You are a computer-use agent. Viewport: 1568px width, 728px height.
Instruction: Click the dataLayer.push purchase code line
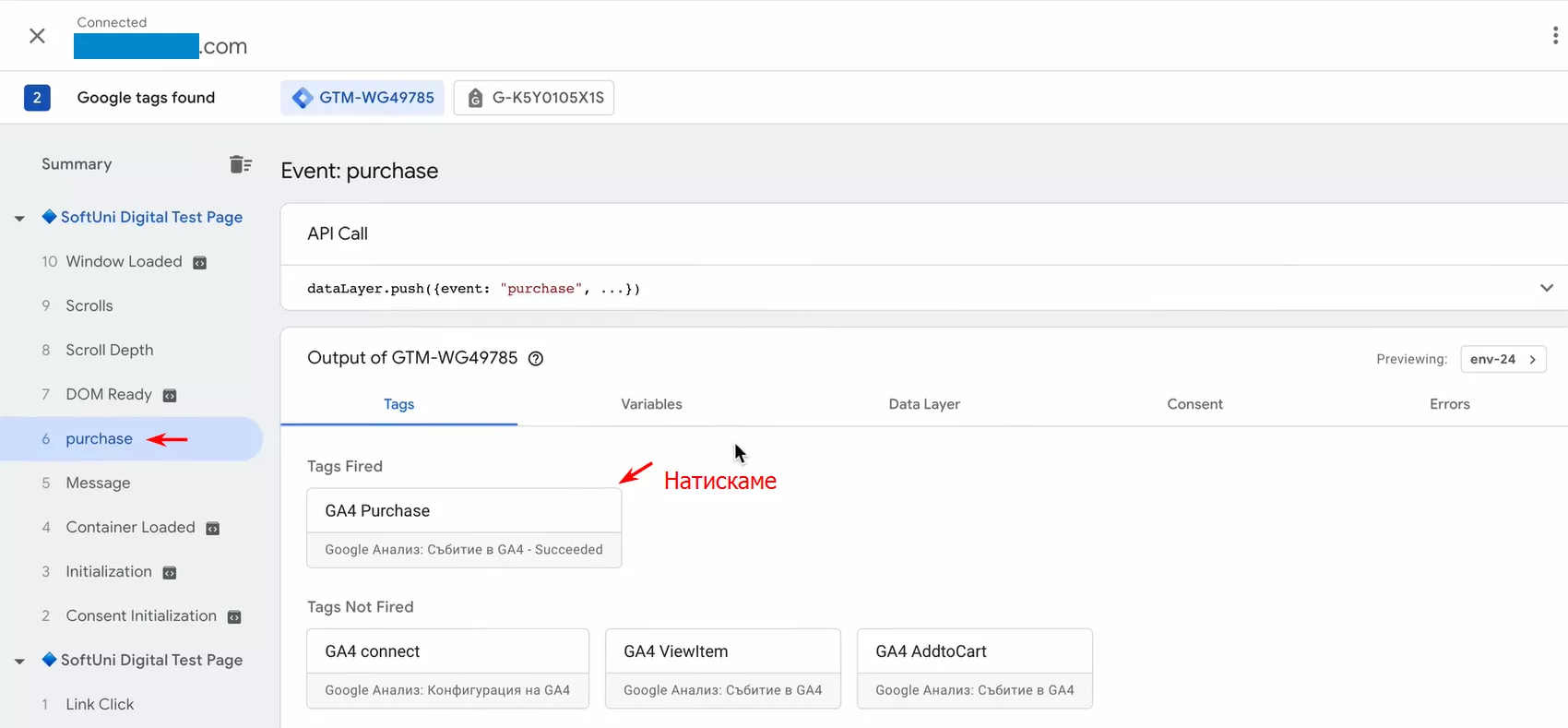pyautogui.click(x=473, y=289)
